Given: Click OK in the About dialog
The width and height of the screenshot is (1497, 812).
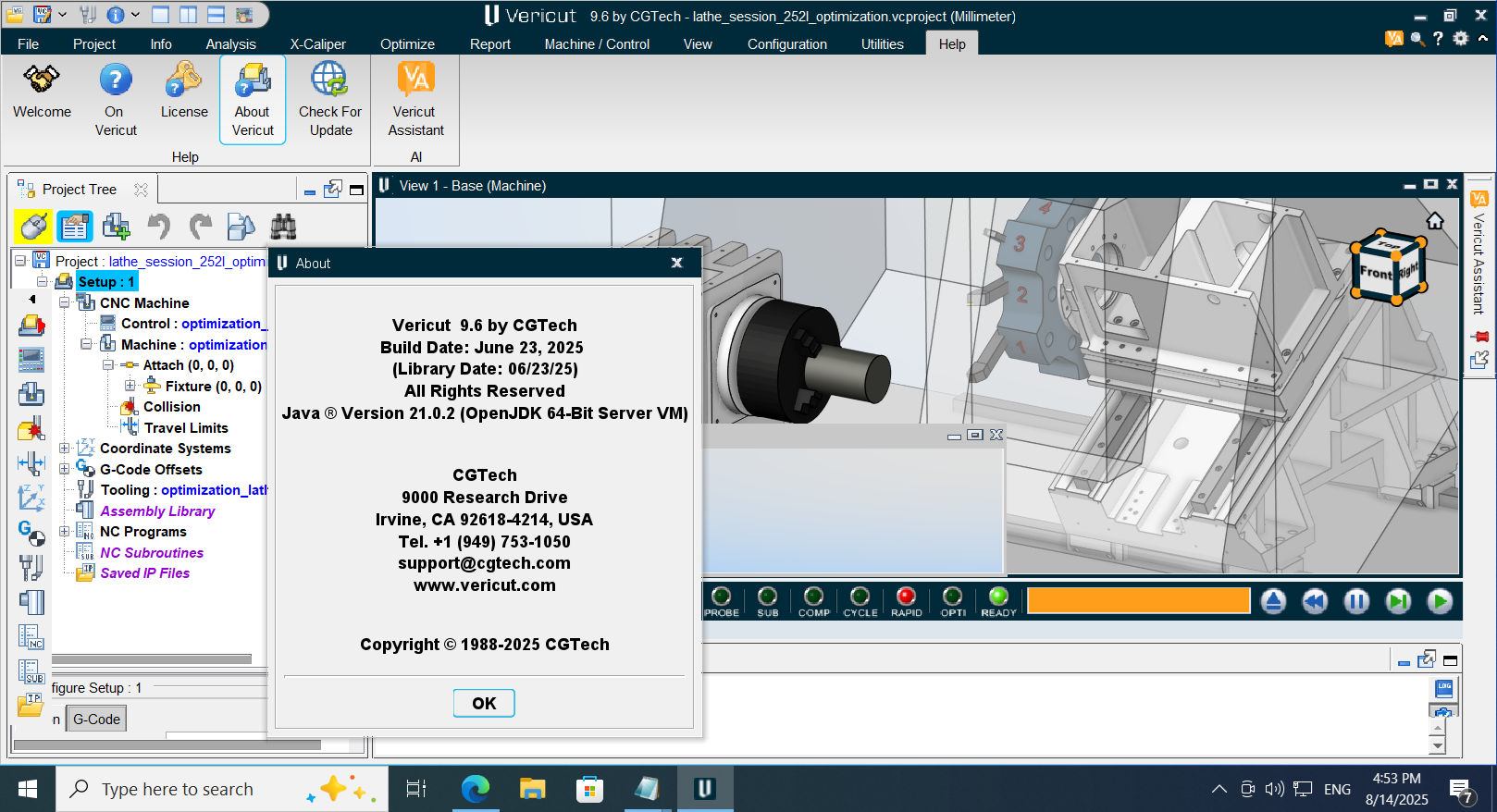Looking at the screenshot, I should (484, 703).
